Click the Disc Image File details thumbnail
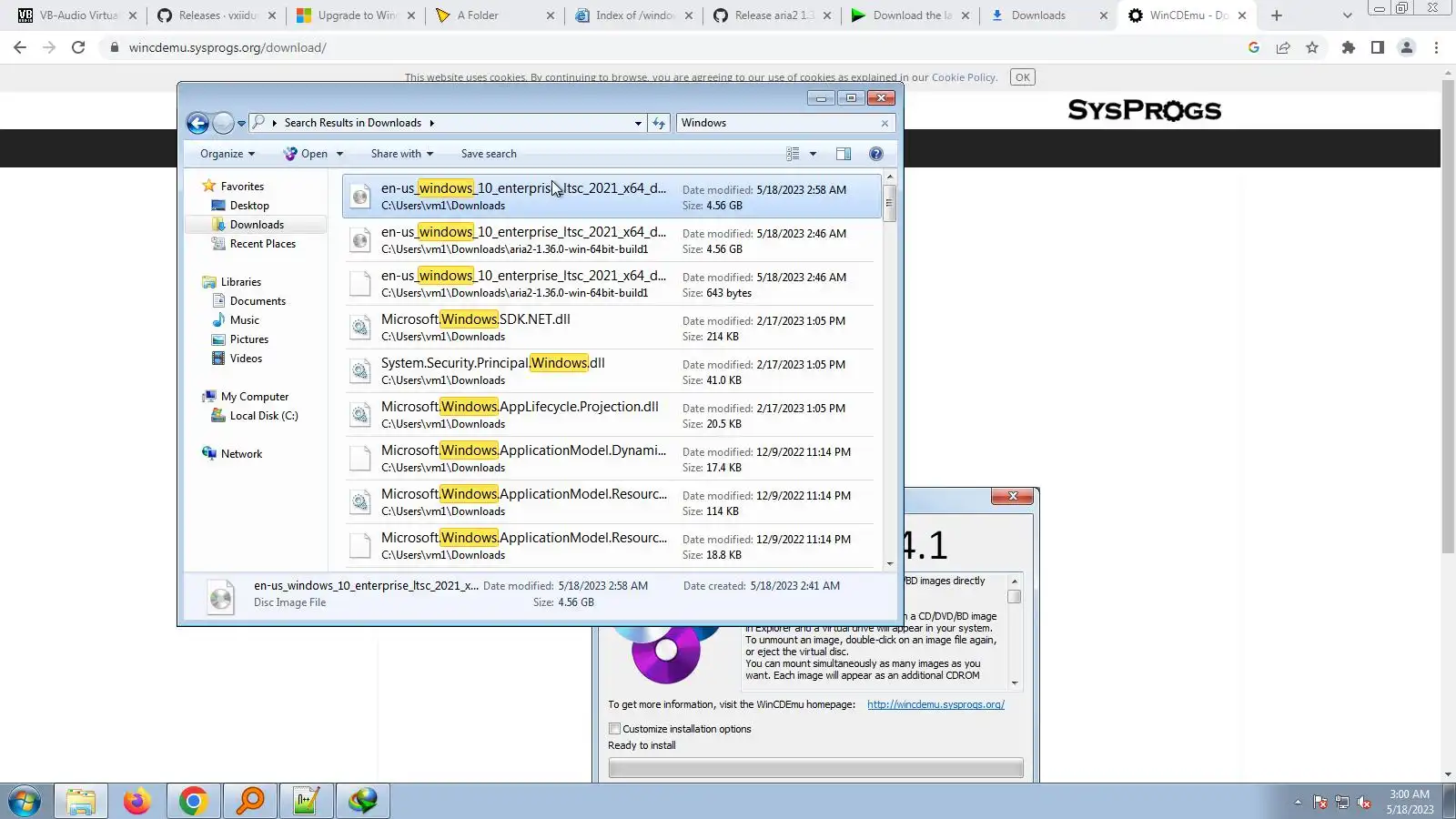Screen dimensions: 1456x819 (221, 597)
